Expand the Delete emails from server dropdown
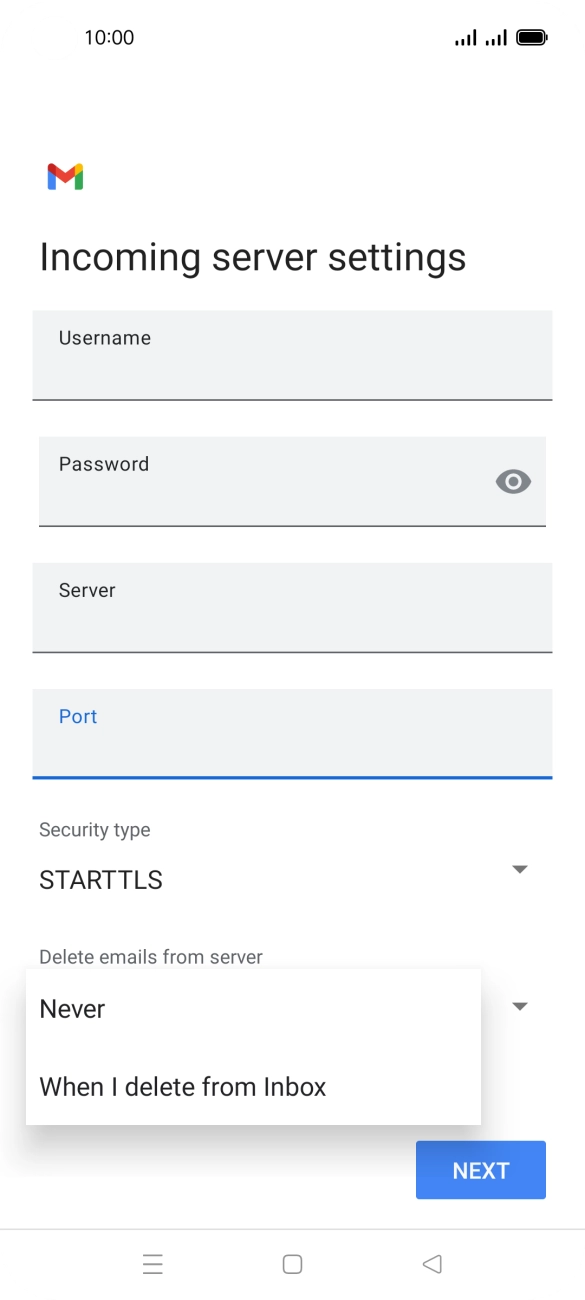The height and width of the screenshot is (1300, 585). 519,1006
